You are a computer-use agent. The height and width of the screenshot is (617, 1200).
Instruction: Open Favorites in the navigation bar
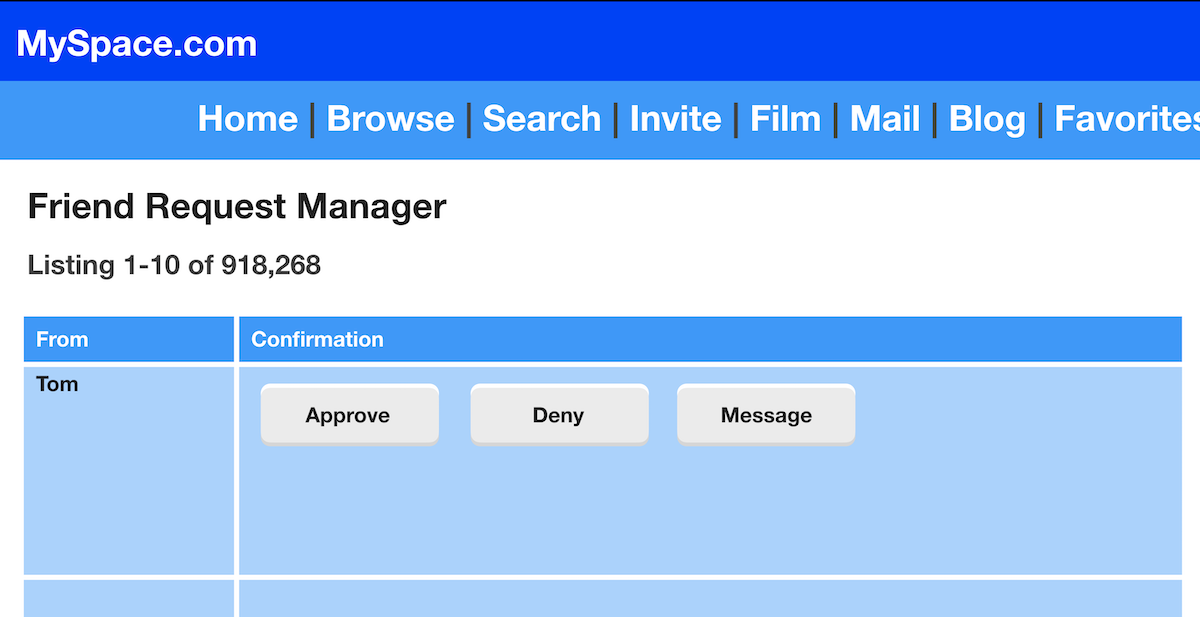(x=1125, y=119)
